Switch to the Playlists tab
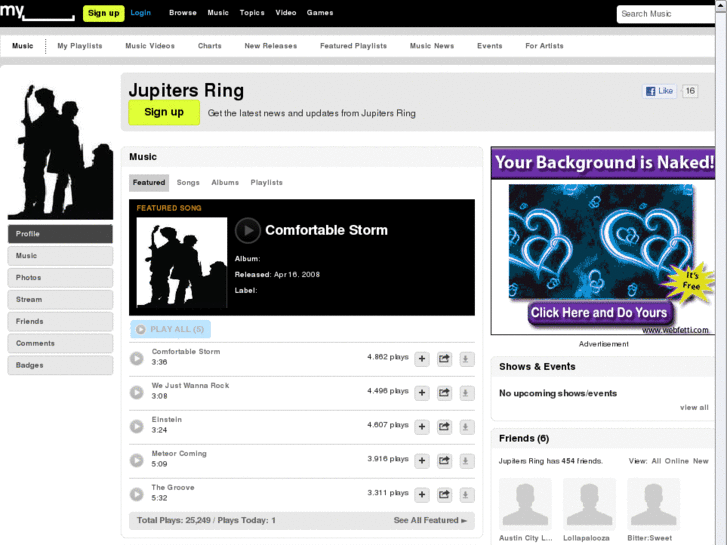 (x=267, y=183)
